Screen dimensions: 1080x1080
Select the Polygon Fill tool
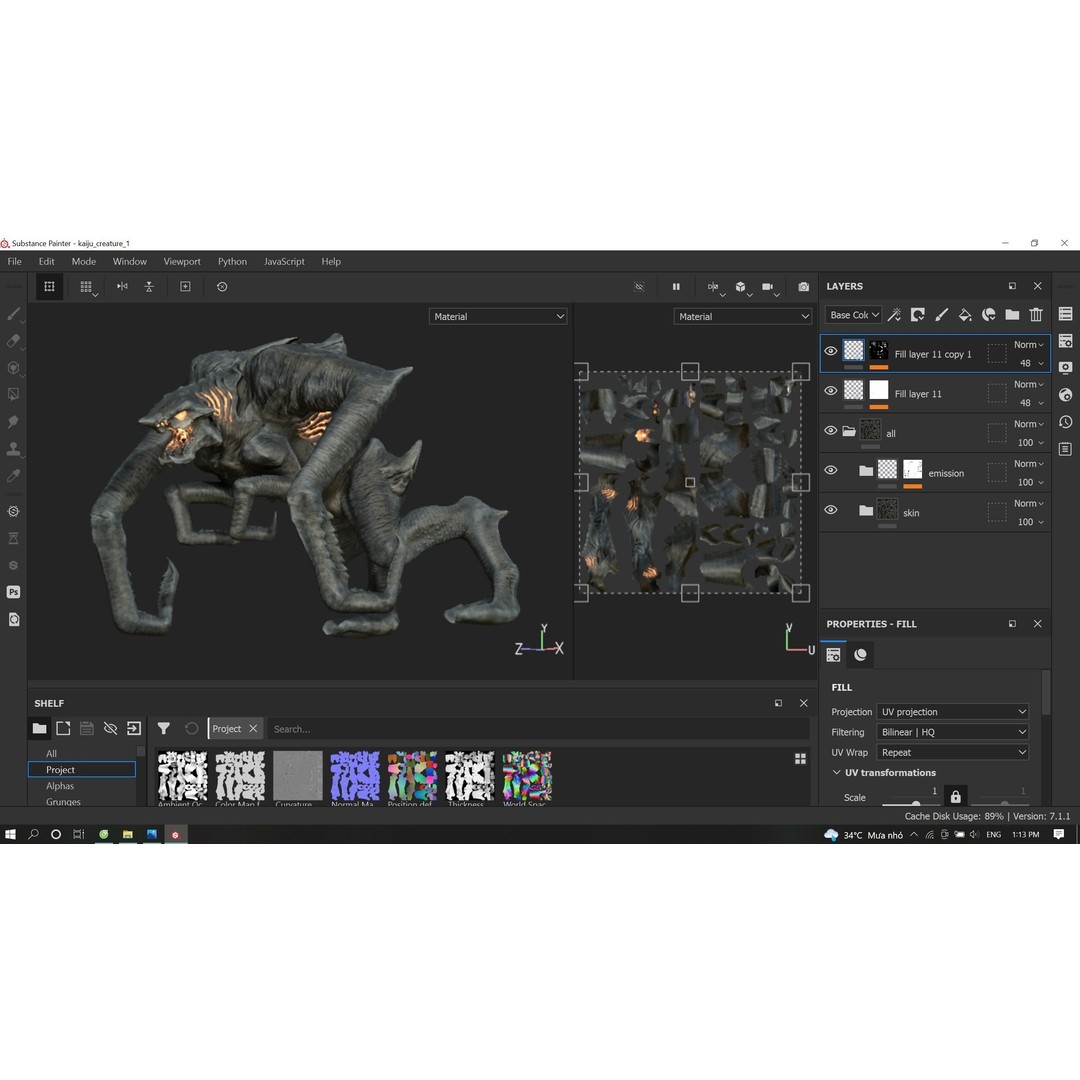click(x=13, y=395)
